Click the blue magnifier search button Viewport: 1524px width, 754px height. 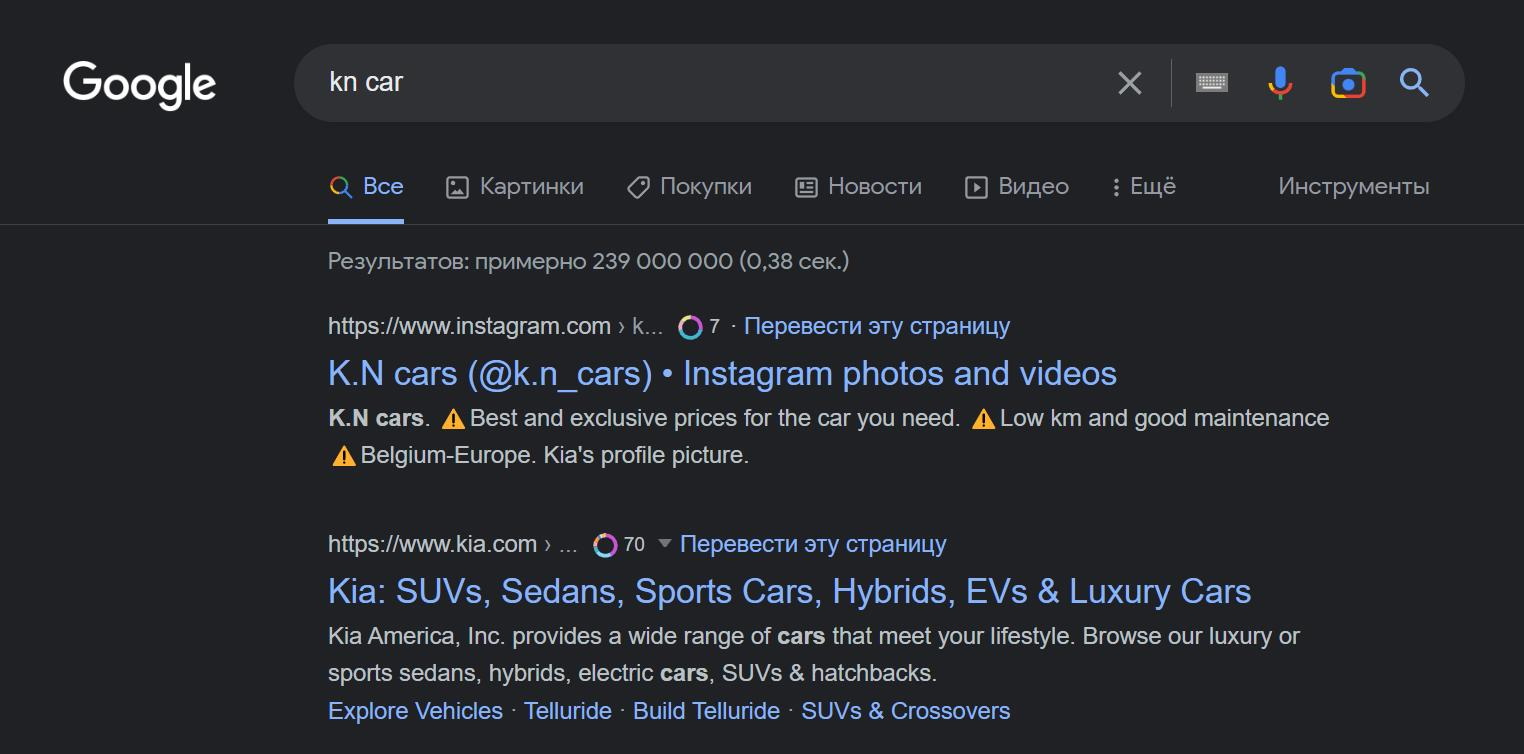(1414, 83)
